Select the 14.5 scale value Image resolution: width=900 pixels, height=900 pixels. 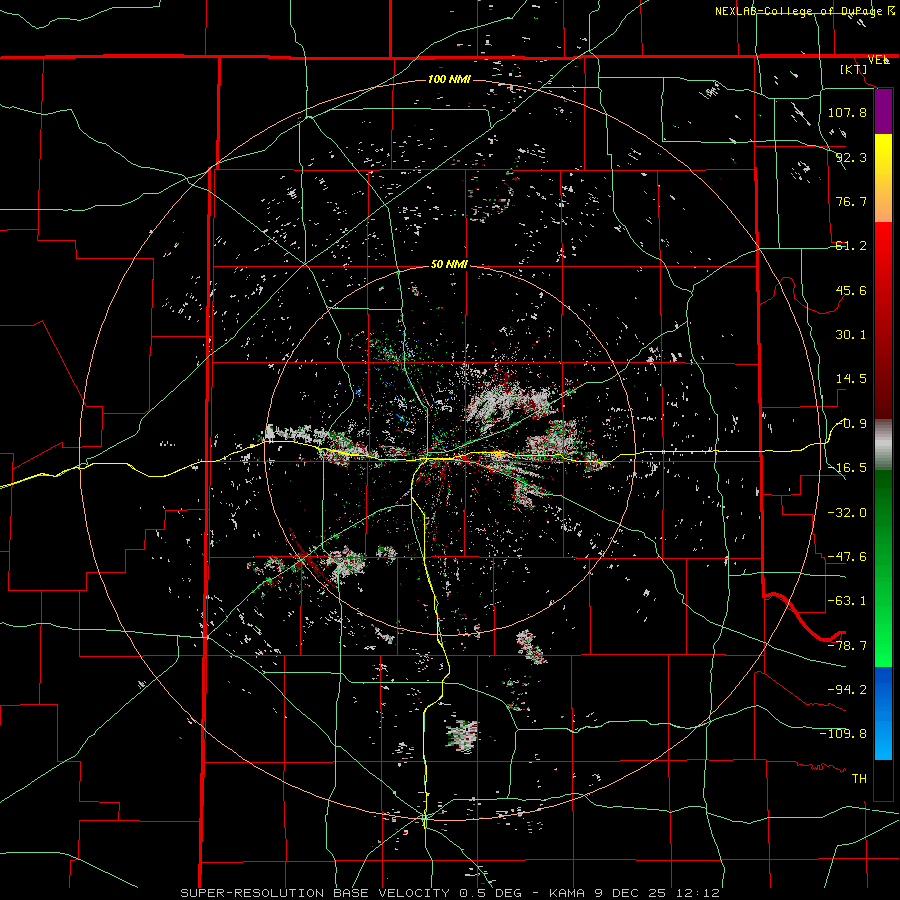[851, 379]
